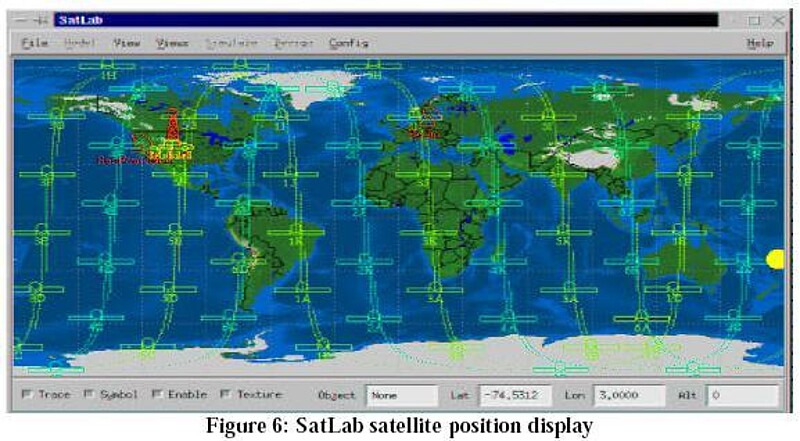This screenshot has width=800, height=441.
Task: Open the File menu
Action: [35, 43]
